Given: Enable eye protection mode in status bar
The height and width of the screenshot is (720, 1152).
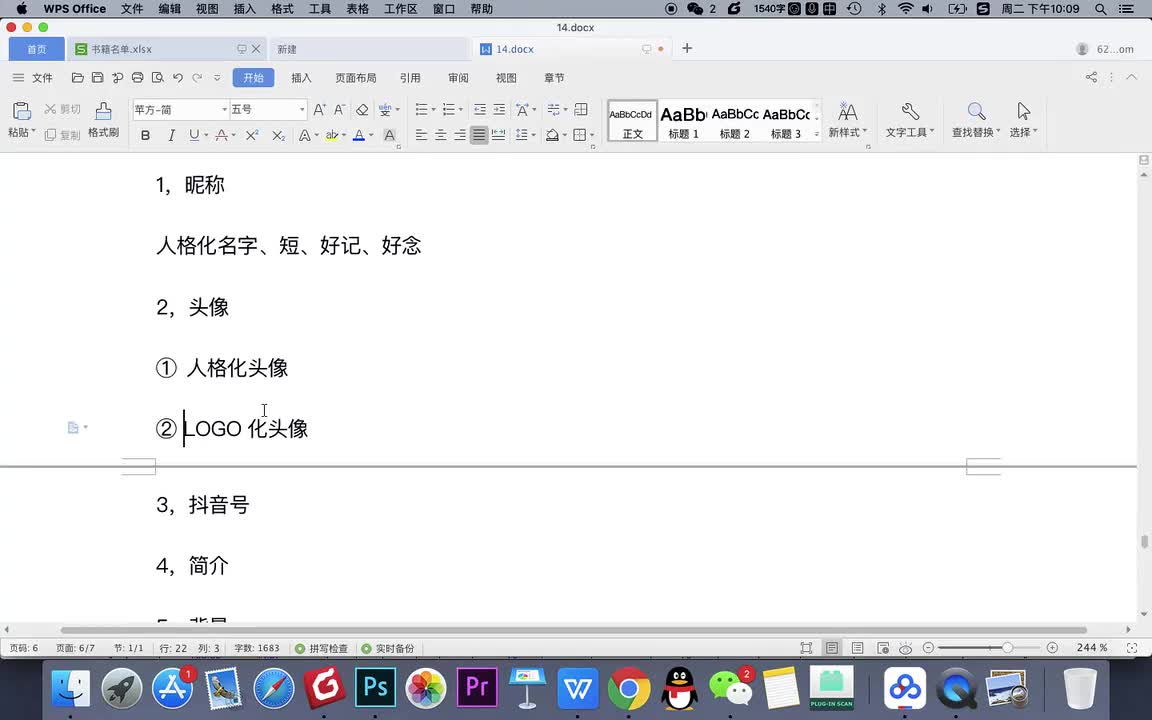Looking at the screenshot, I should 906,648.
